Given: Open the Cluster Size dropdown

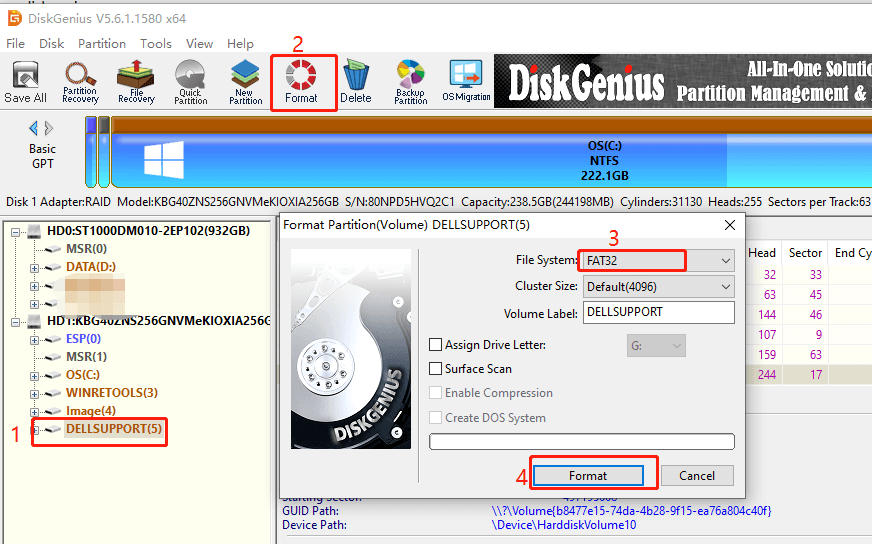Looking at the screenshot, I should 658,286.
